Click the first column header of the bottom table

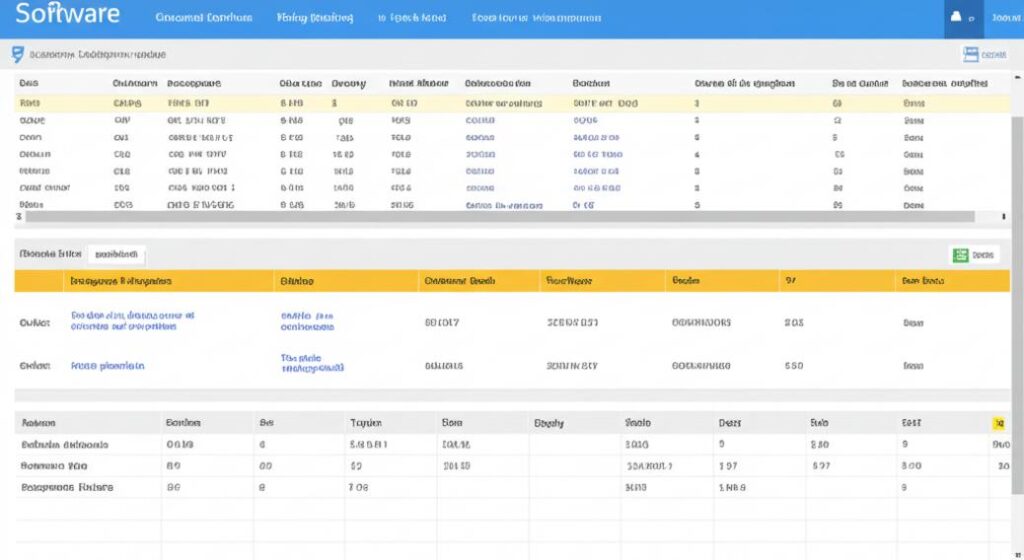pyautogui.click(x=38, y=423)
